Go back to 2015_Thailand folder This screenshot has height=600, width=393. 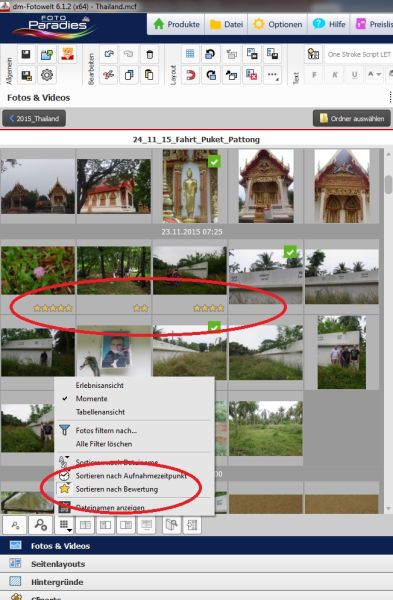coord(34,118)
